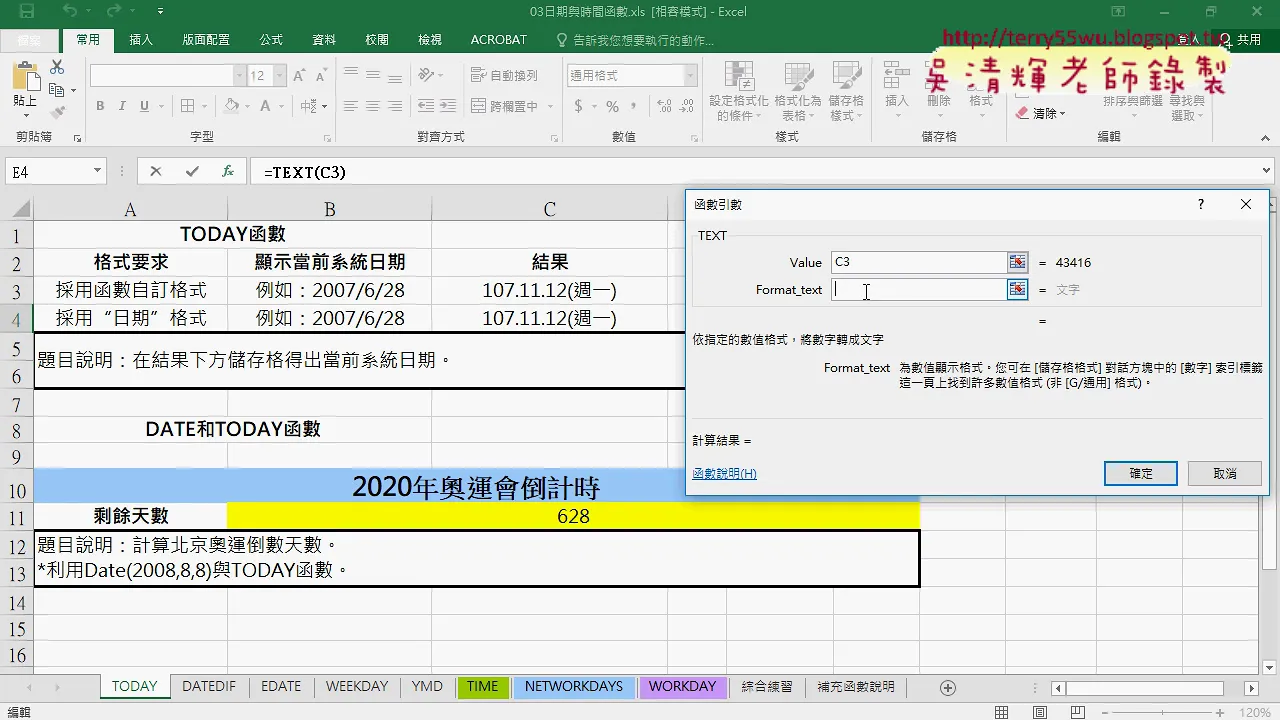This screenshot has width=1280, height=720.
Task: Click the Cut scissors icon
Action: click(x=57, y=67)
